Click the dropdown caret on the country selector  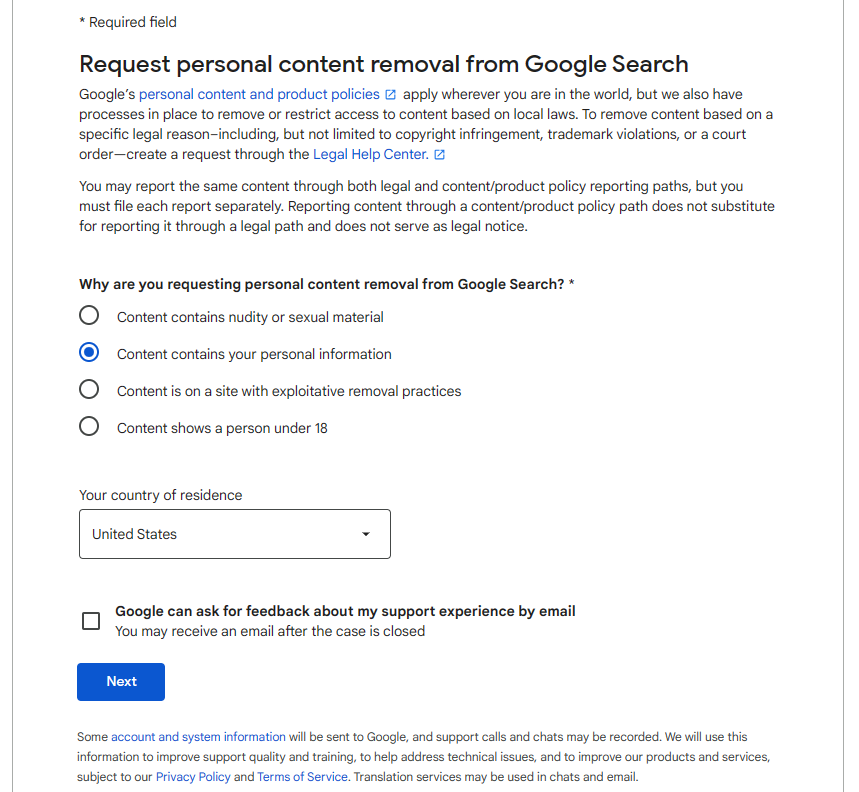click(365, 534)
